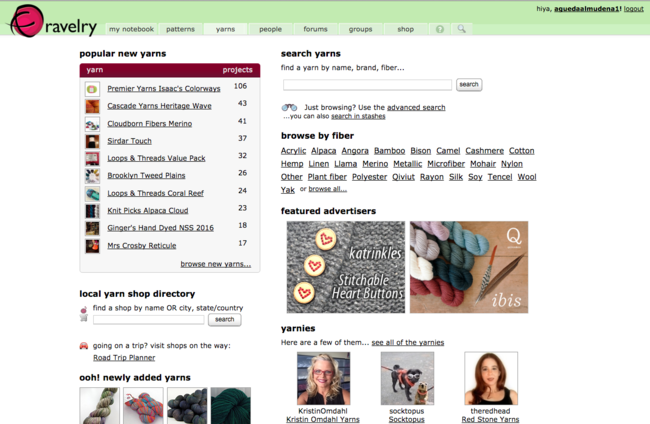Screen dimensions: 650x424
Task: Open the Red Stone Yarns link
Action: pos(490,419)
